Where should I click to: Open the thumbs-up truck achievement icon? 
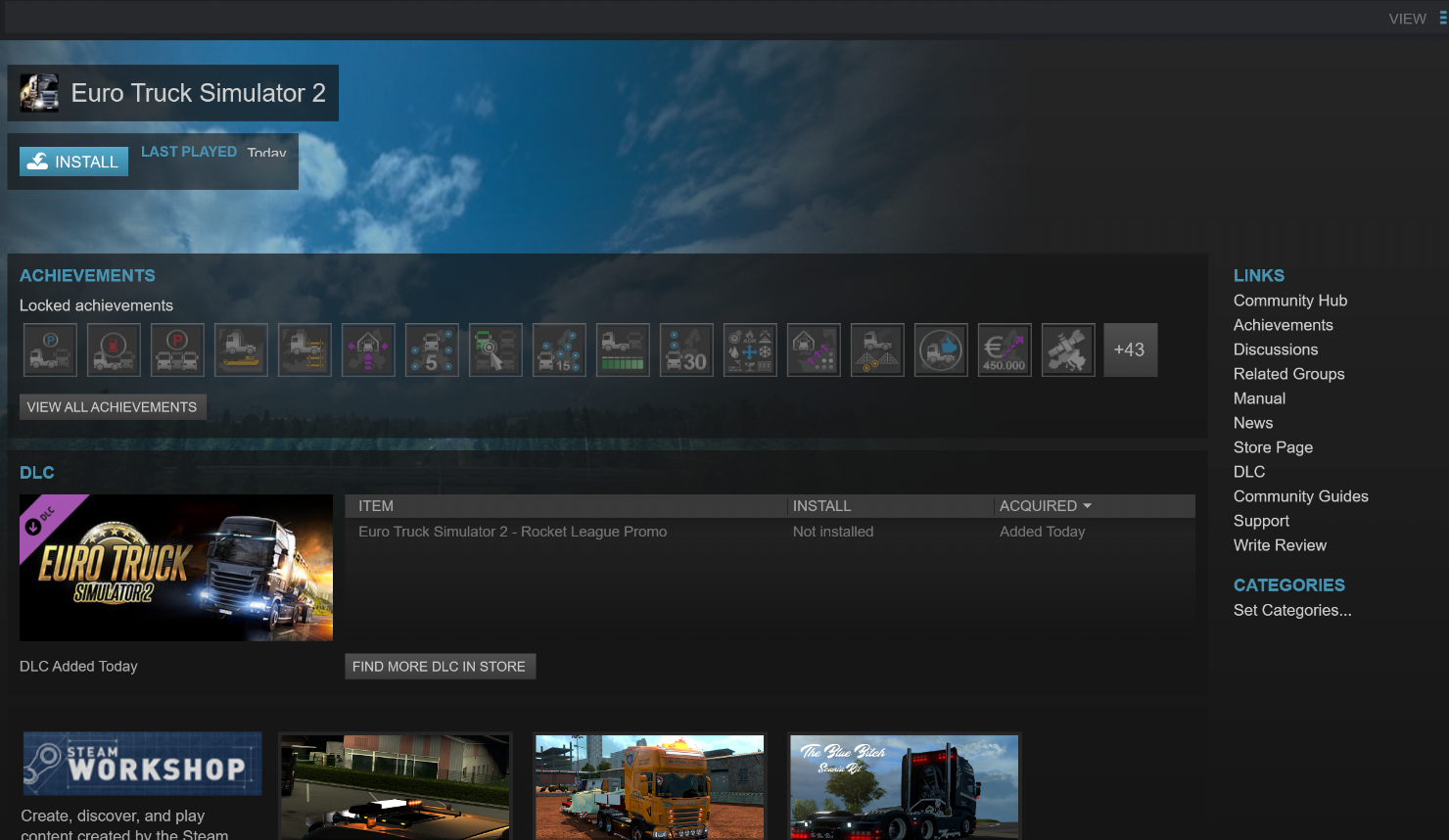[x=941, y=350]
